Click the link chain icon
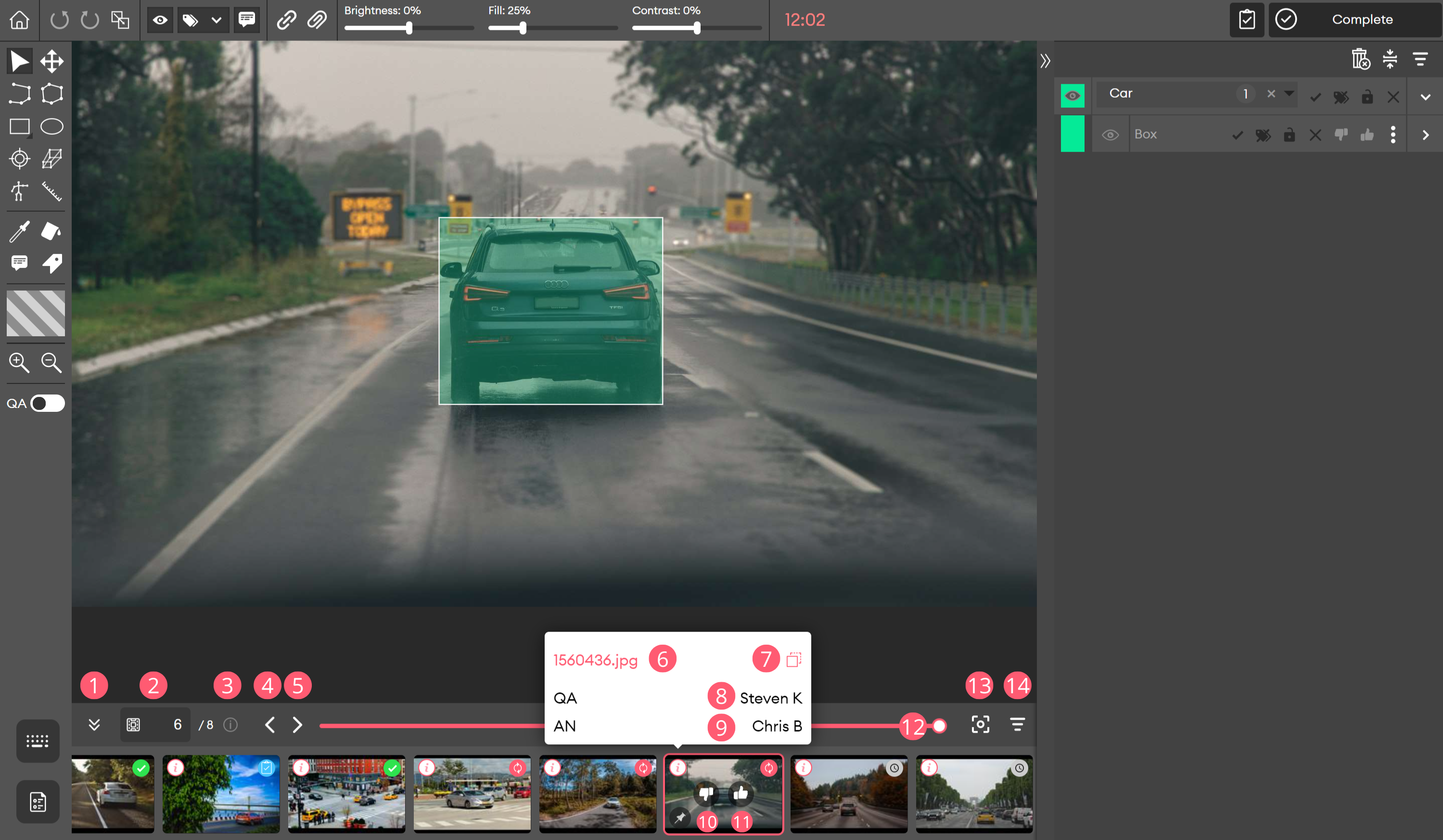The image size is (1443, 840). (x=286, y=20)
